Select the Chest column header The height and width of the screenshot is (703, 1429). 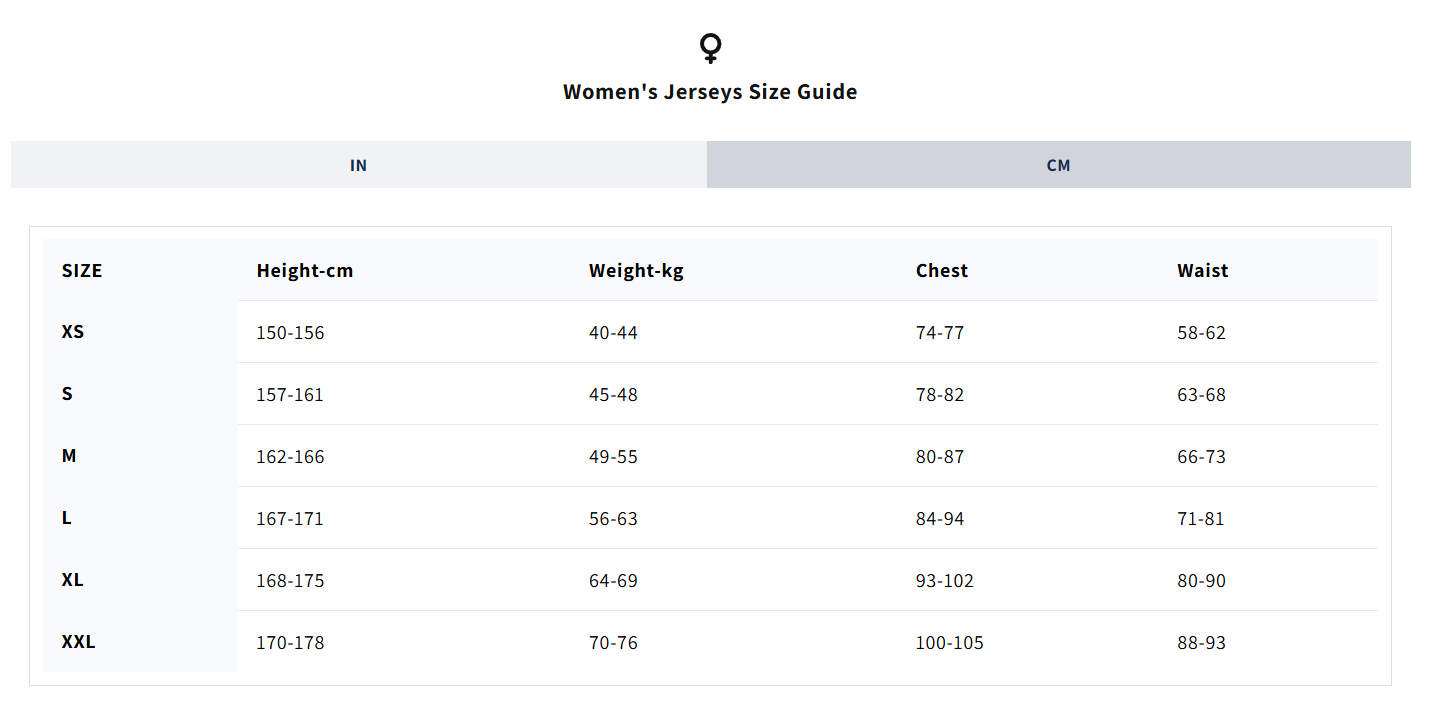(942, 271)
